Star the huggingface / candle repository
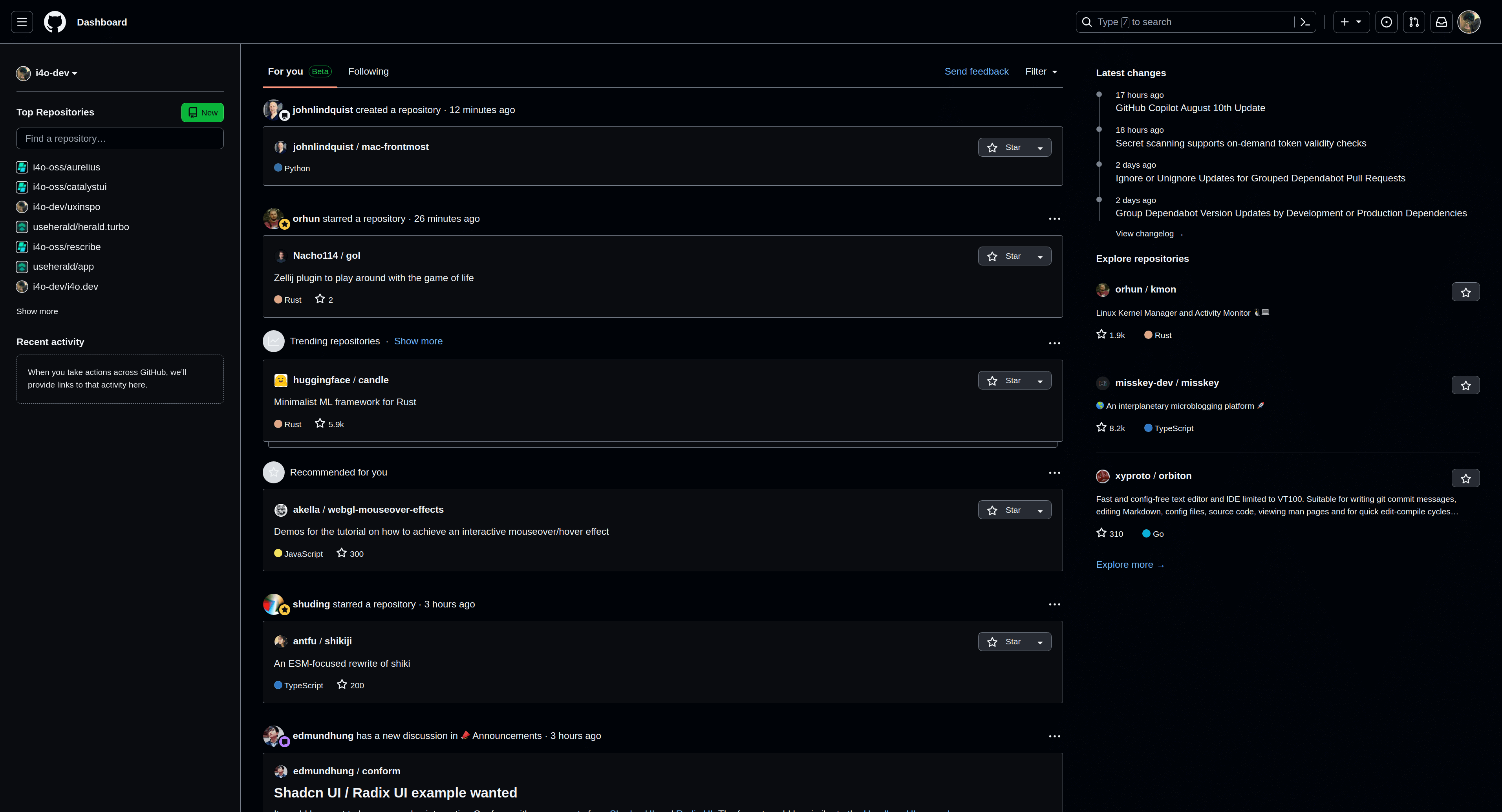 pos(1003,380)
